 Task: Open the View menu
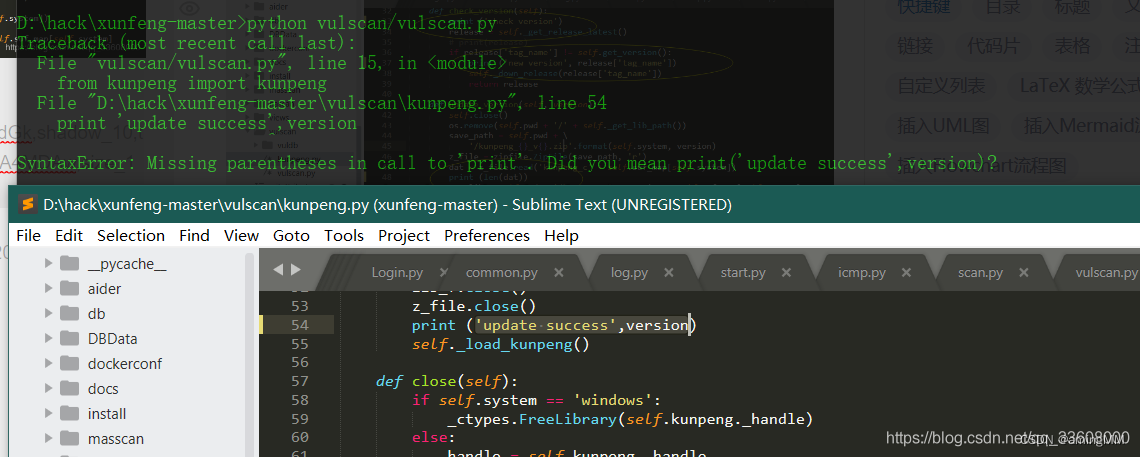(x=241, y=235)
